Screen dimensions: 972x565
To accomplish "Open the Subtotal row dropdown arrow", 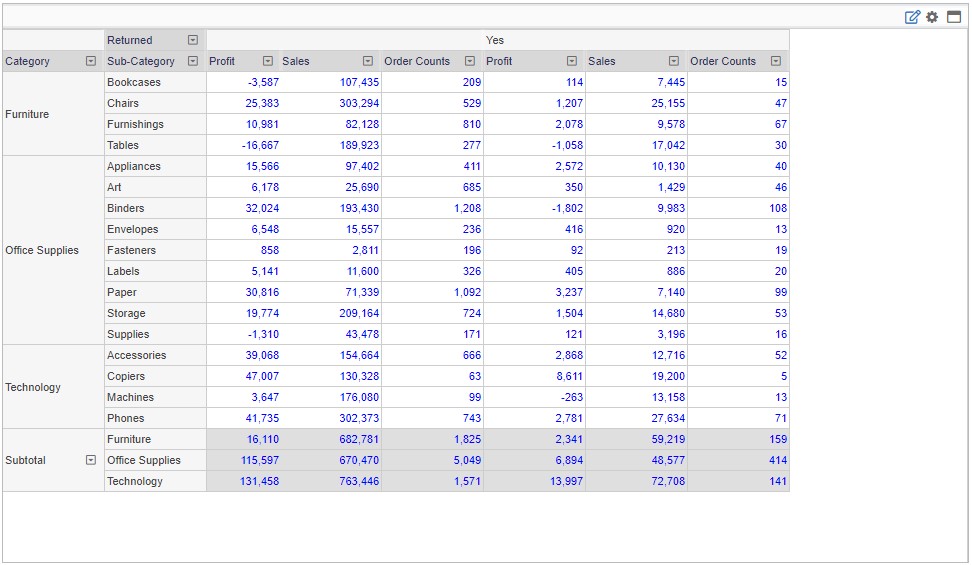I will (x=91, y=460).
